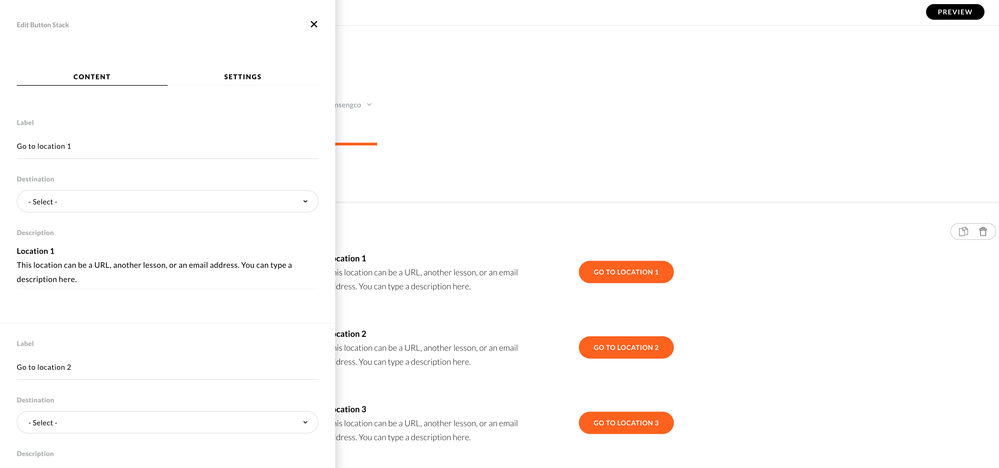Click the Go To Location 1 button
This screenshot has height=468, width=999.
click(x=626, y=272)
